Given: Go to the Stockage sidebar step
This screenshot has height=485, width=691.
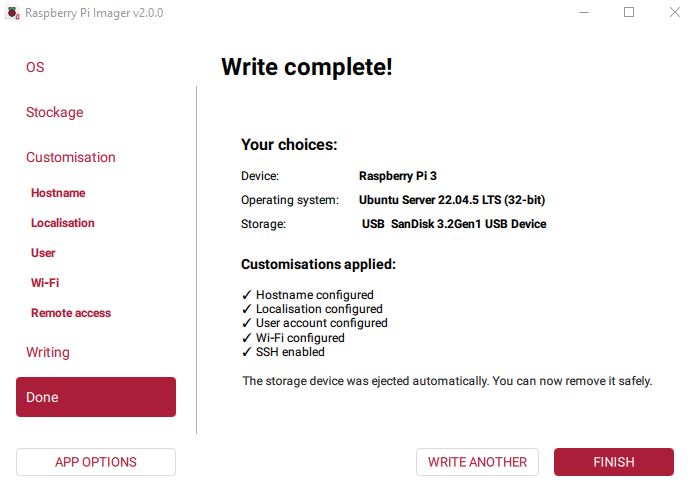Looking at the screenshot, I should (x=55, y=112).
